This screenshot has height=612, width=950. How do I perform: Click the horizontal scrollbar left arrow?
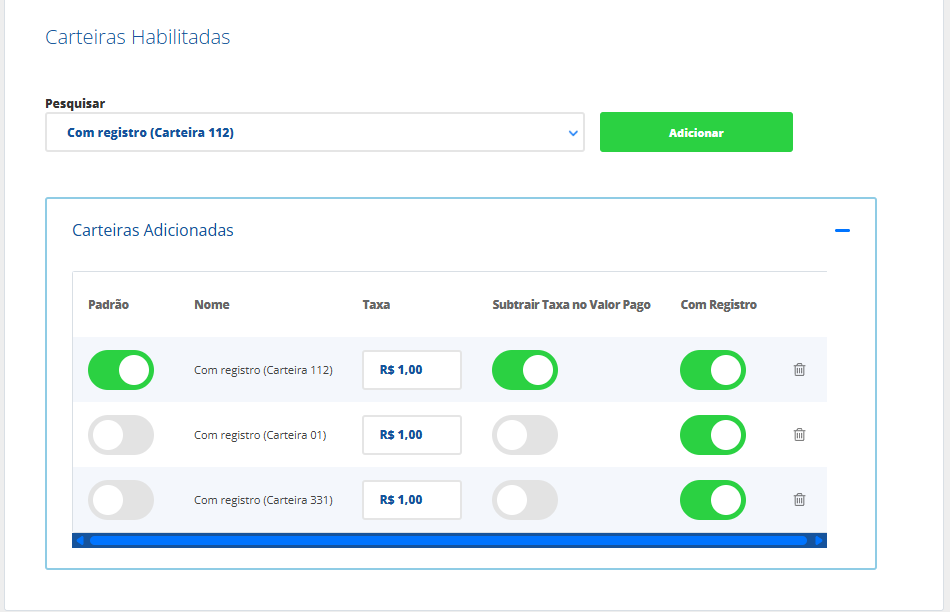[81, 541]
